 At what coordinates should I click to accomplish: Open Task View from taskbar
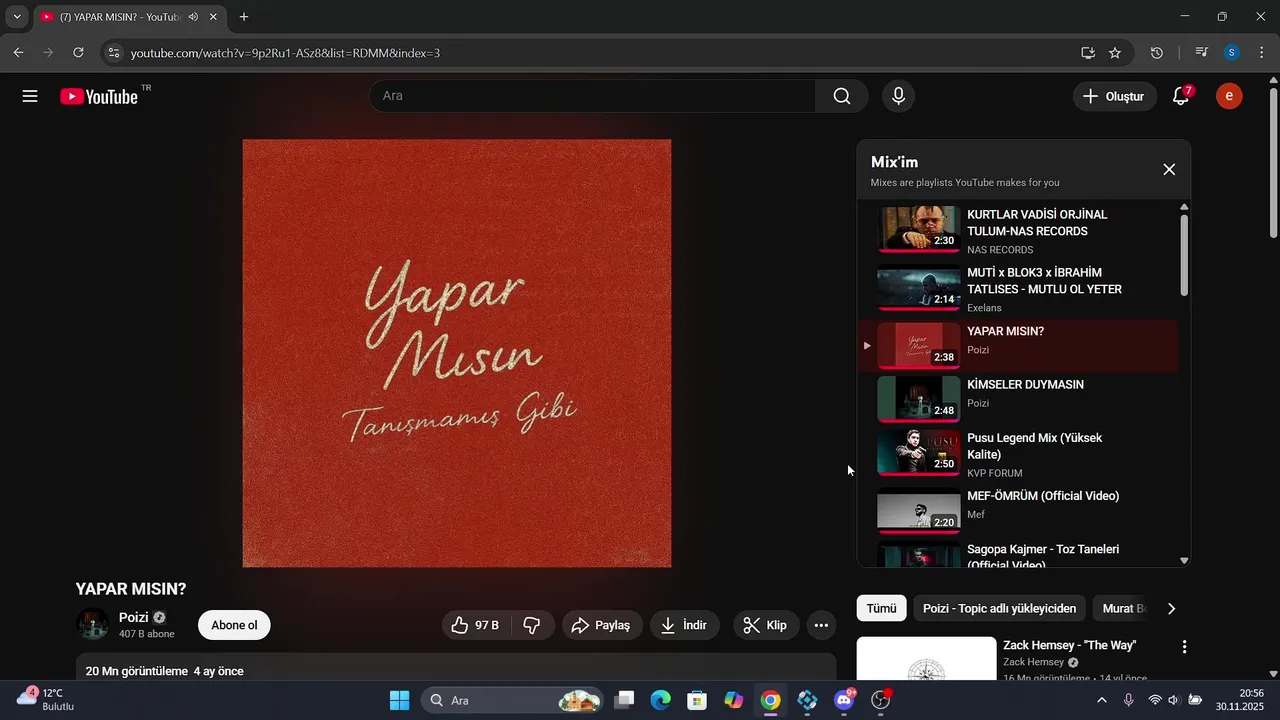click(x=624, y=700)
